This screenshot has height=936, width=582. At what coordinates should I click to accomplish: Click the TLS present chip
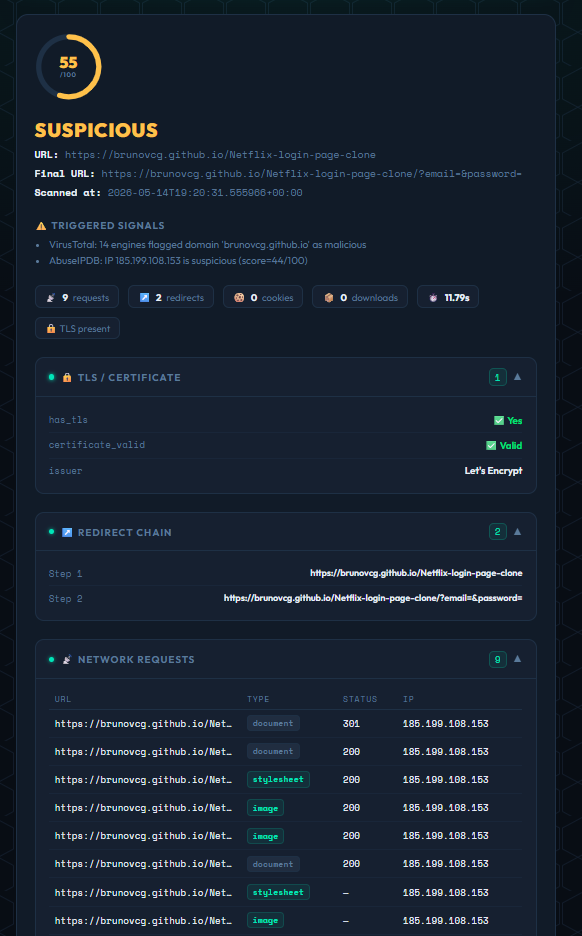[x=78, y=328]
